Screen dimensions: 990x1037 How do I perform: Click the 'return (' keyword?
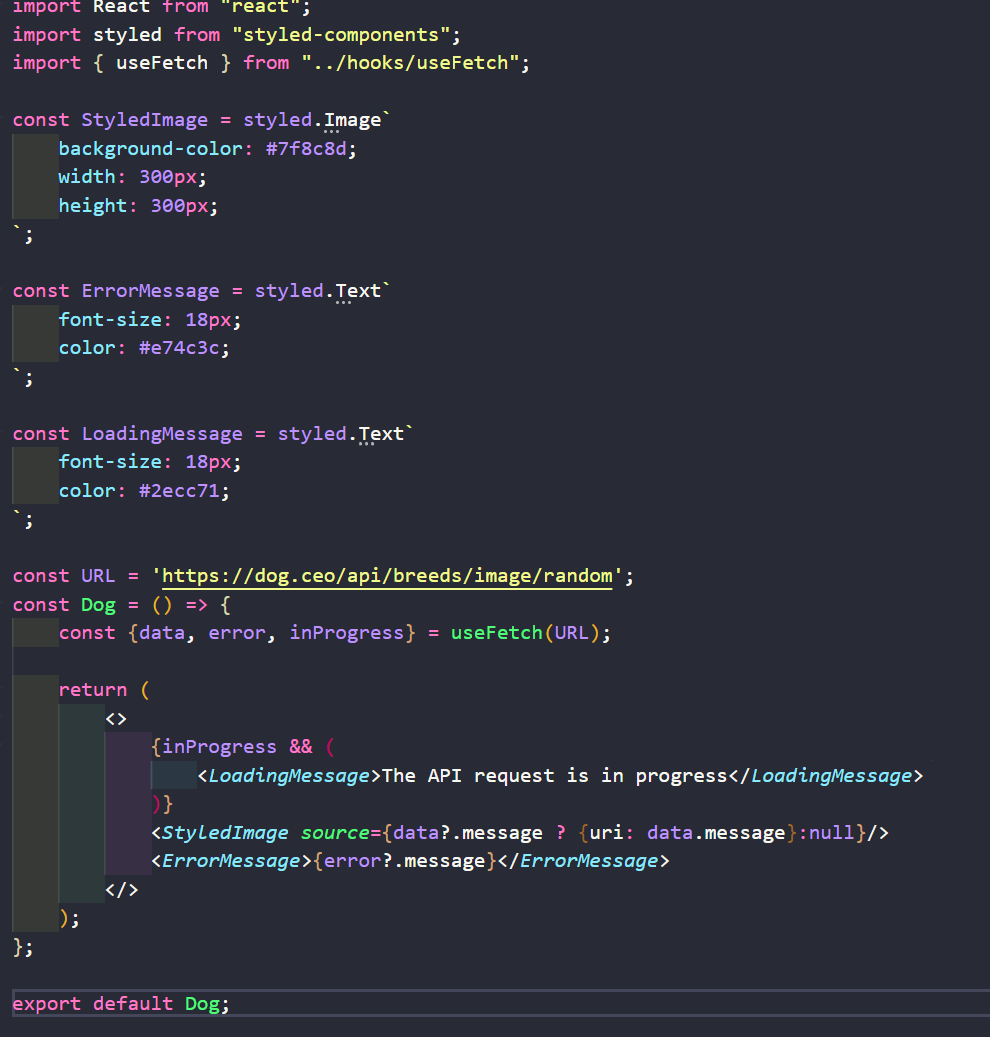point(104,690)
